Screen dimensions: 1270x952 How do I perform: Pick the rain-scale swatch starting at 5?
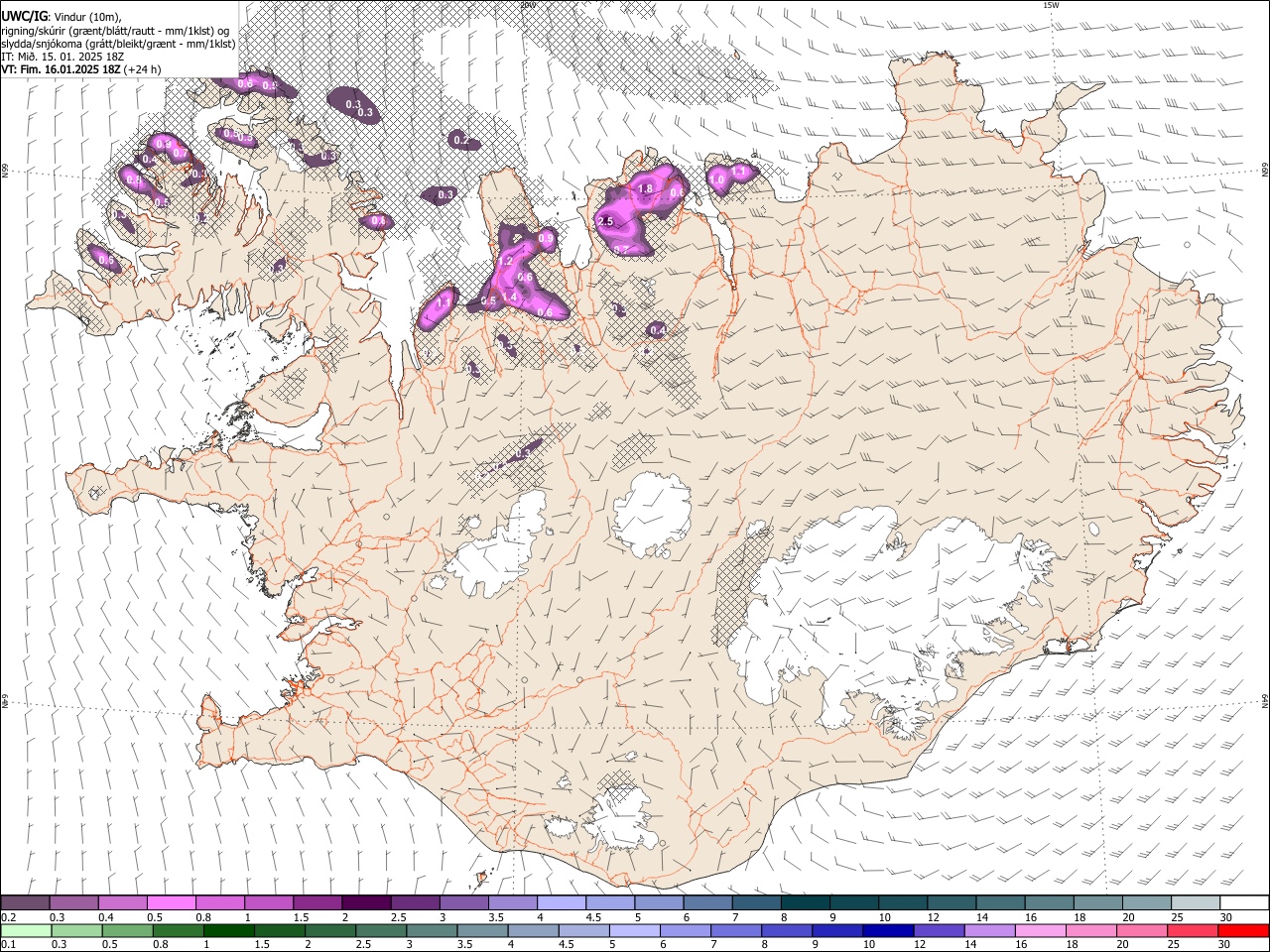click(634, 930)
